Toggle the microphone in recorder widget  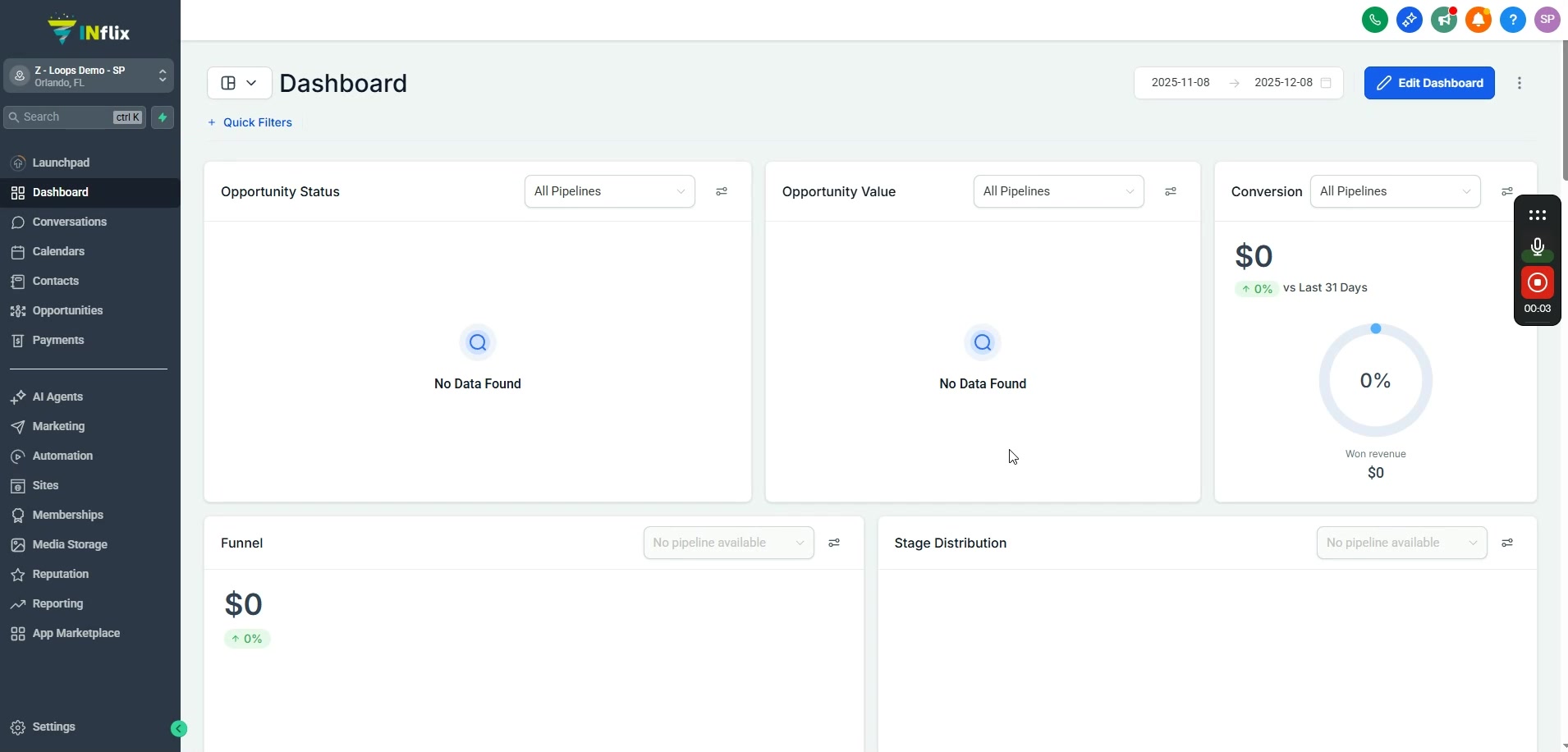point(1538,248)
